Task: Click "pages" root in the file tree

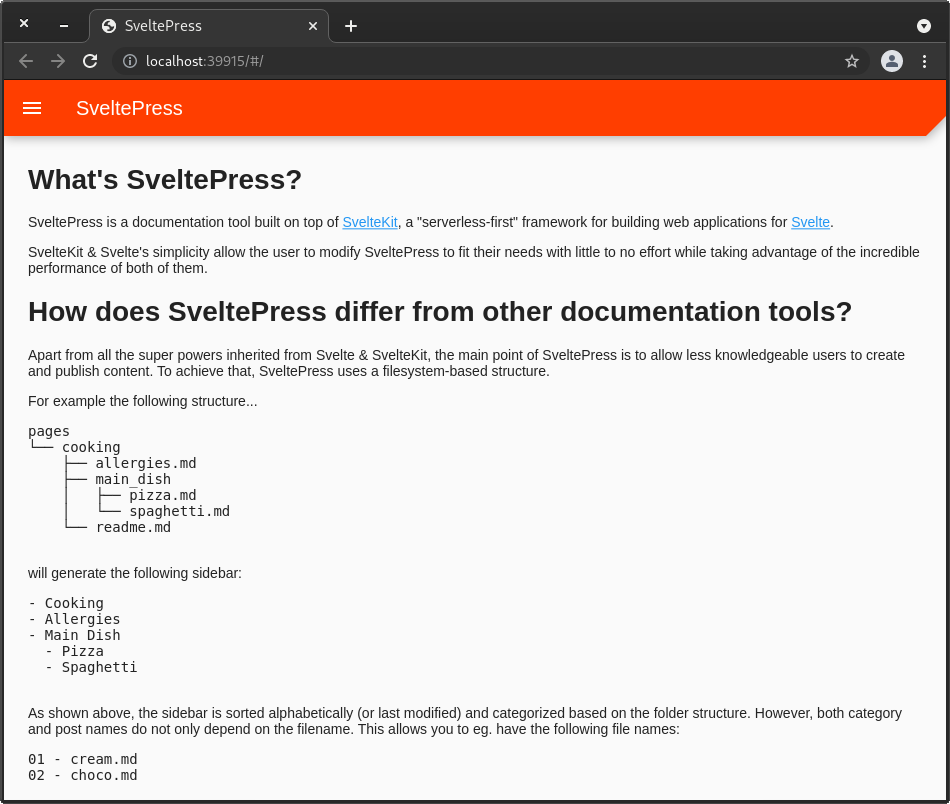Action: [49, 431]
